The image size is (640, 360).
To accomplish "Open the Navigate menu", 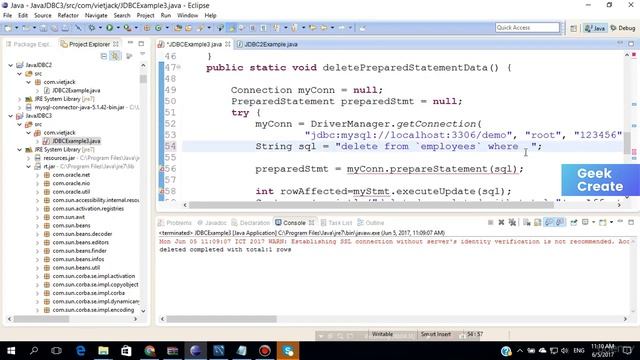I will 96,16.
